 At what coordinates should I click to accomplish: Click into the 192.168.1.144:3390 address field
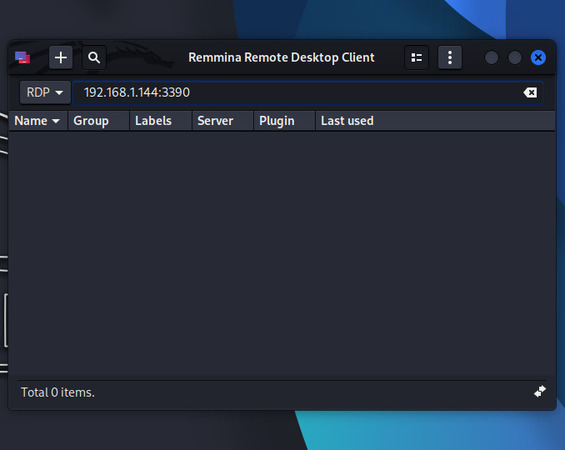tap(308, 93)
